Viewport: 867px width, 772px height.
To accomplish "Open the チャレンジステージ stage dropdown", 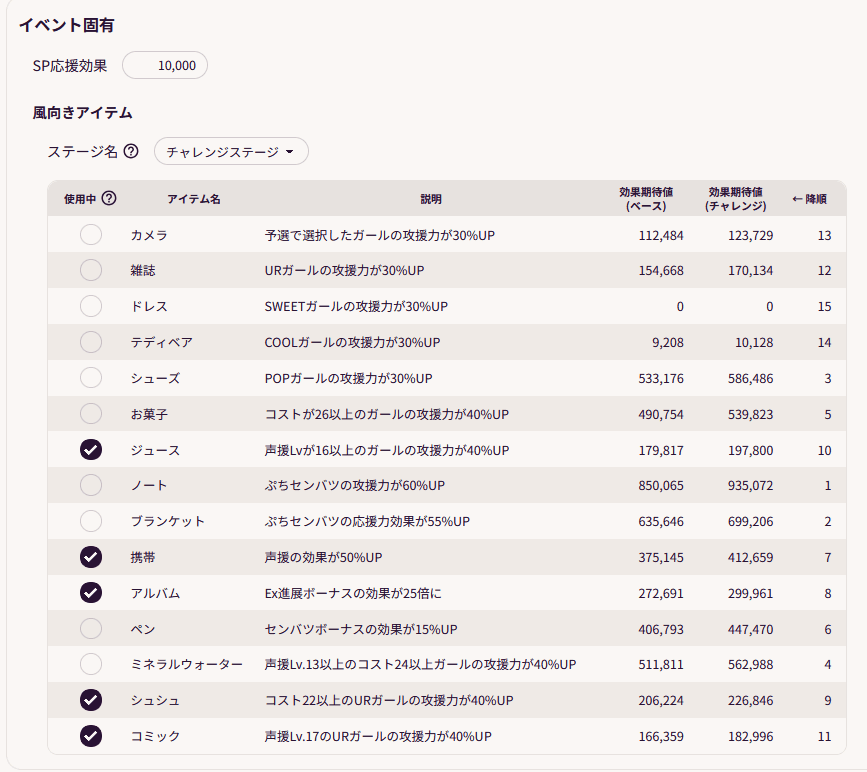I will pos(231,151).
